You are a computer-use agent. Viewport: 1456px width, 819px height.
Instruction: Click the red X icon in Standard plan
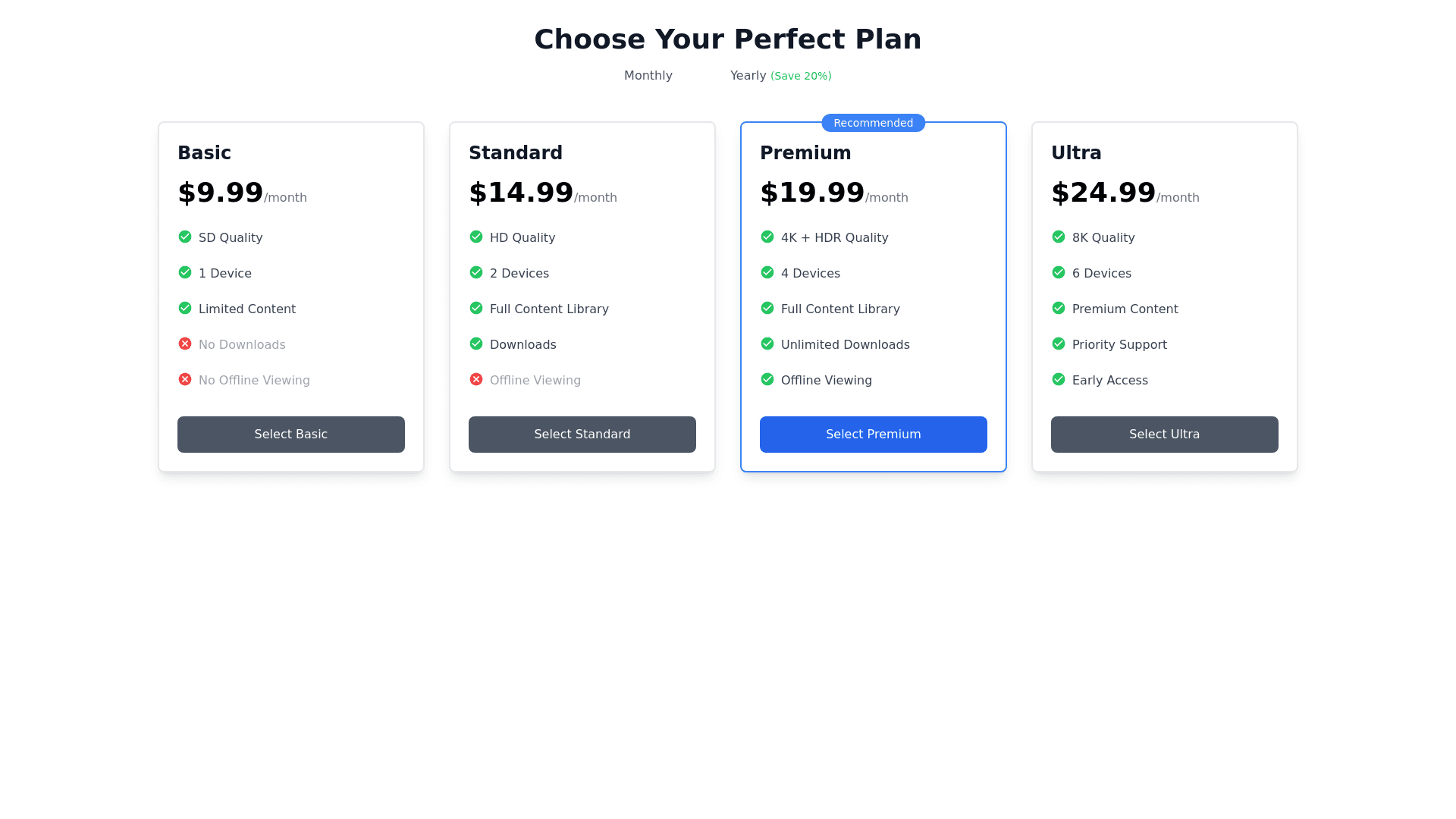[x=476, y=379]
